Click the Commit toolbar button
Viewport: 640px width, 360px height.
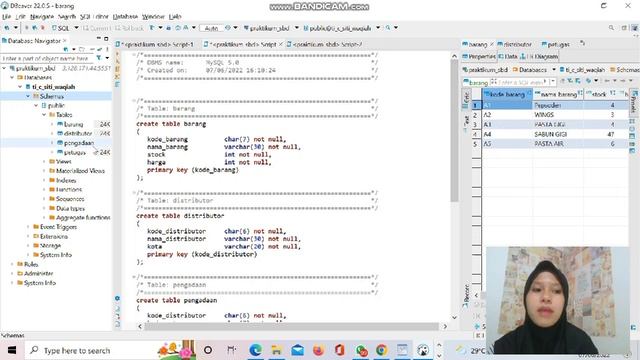pos(96,28)
